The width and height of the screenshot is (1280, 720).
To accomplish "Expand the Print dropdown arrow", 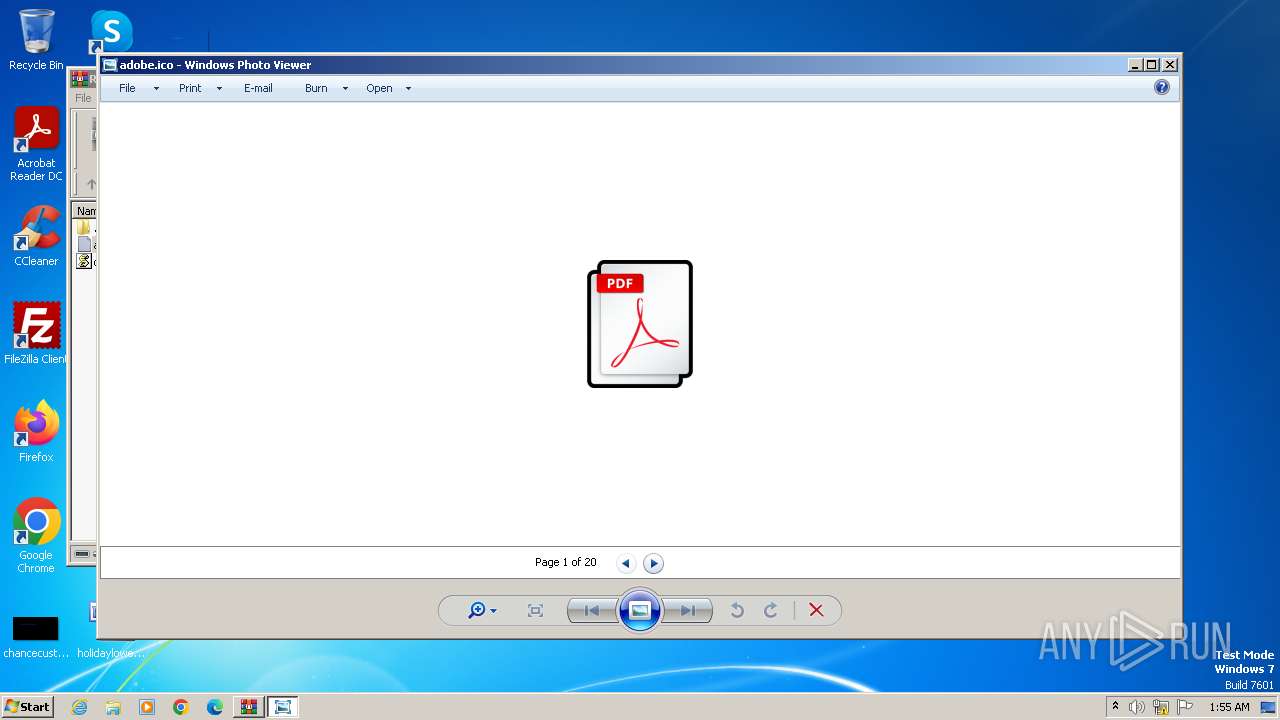I will [x=219, y=89].
